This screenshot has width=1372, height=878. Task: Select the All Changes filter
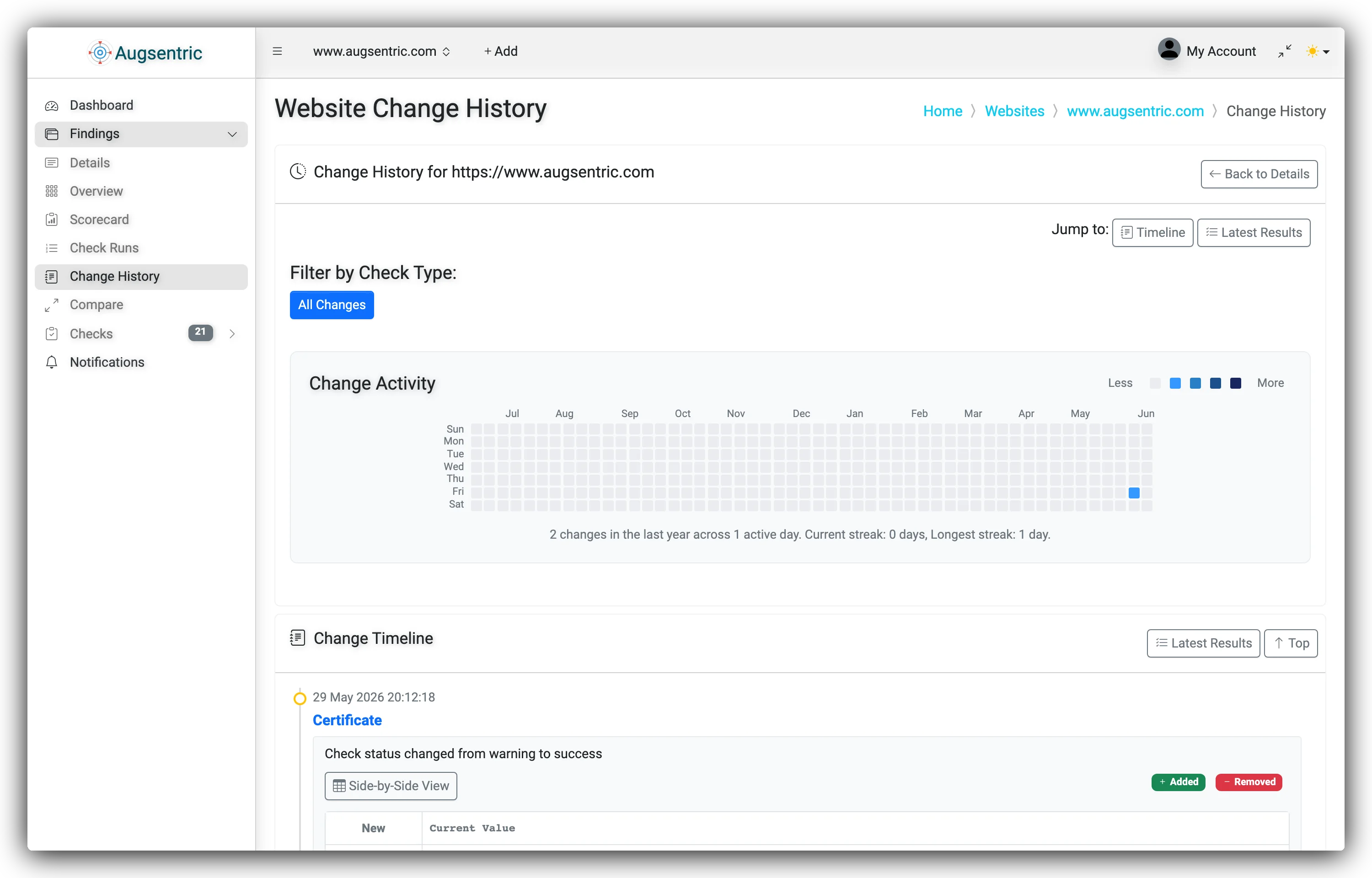click(x=332, y=305)
